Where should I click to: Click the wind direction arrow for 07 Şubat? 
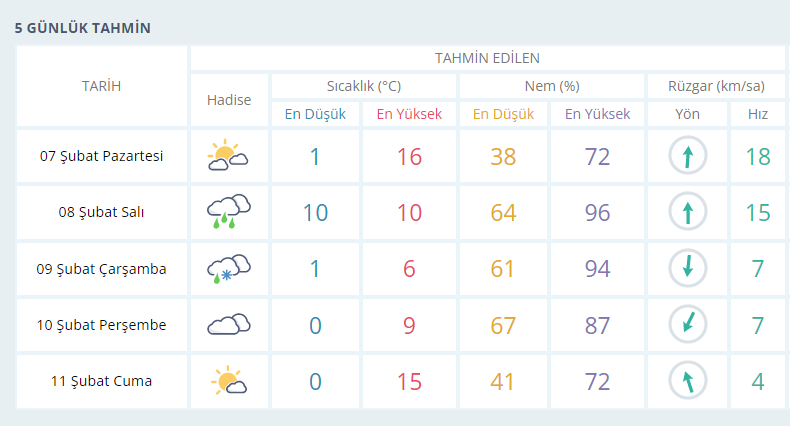(688, 156)
